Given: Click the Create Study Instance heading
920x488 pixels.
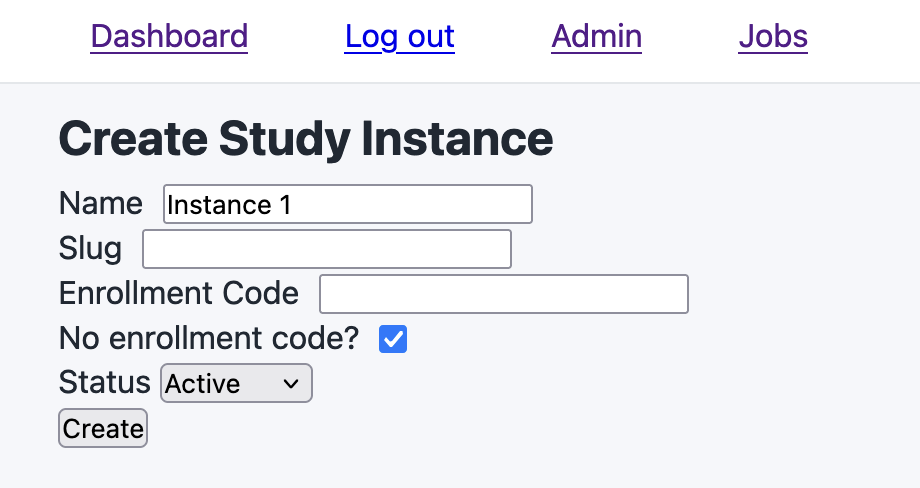Looking at the screenshot, I should [306, 138].
